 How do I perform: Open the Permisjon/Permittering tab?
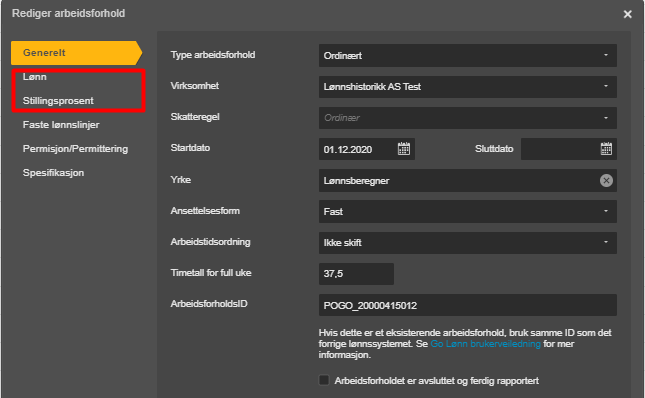coord(75,149)
